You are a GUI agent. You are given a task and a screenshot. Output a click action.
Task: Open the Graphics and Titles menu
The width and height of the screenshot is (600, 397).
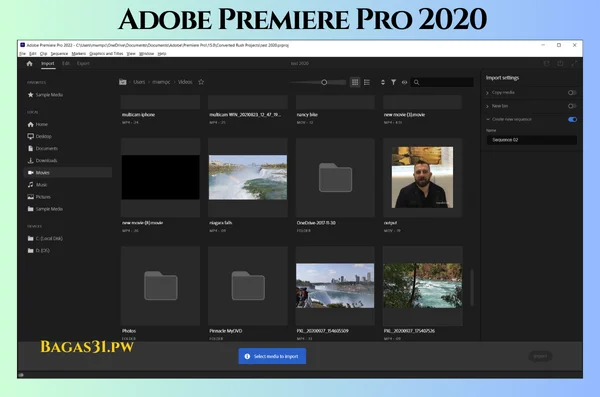106,54
